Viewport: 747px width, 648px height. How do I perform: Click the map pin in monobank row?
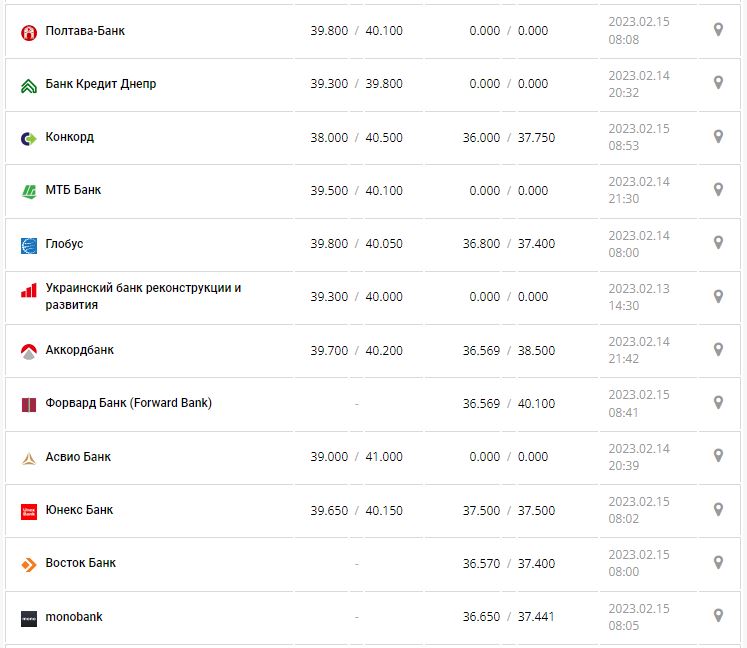click(718, 616)
